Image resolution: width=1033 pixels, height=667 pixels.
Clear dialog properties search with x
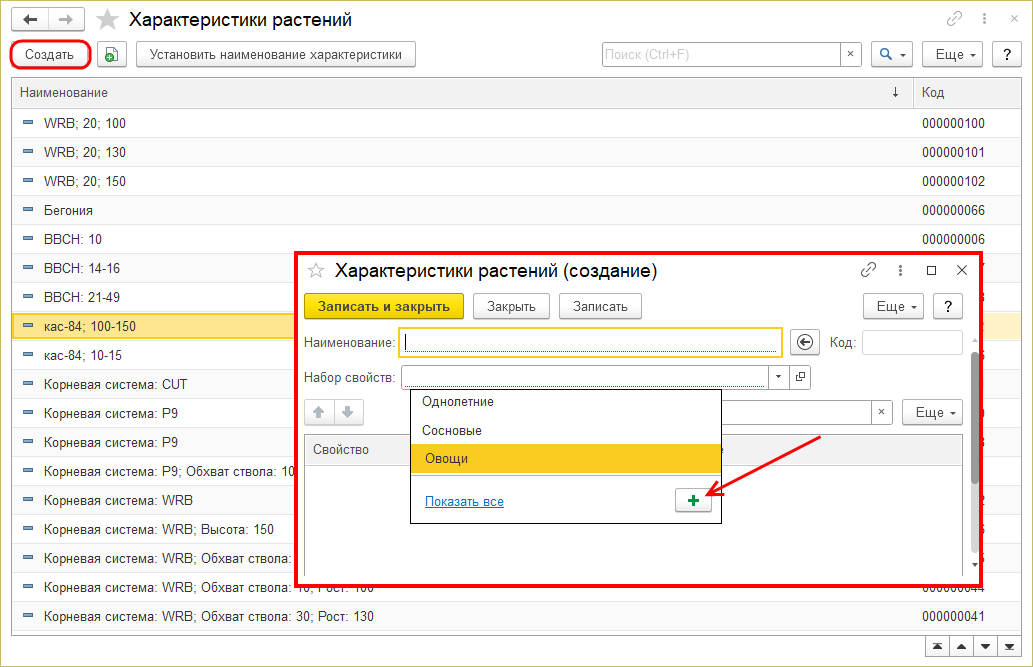pos(881,413)
